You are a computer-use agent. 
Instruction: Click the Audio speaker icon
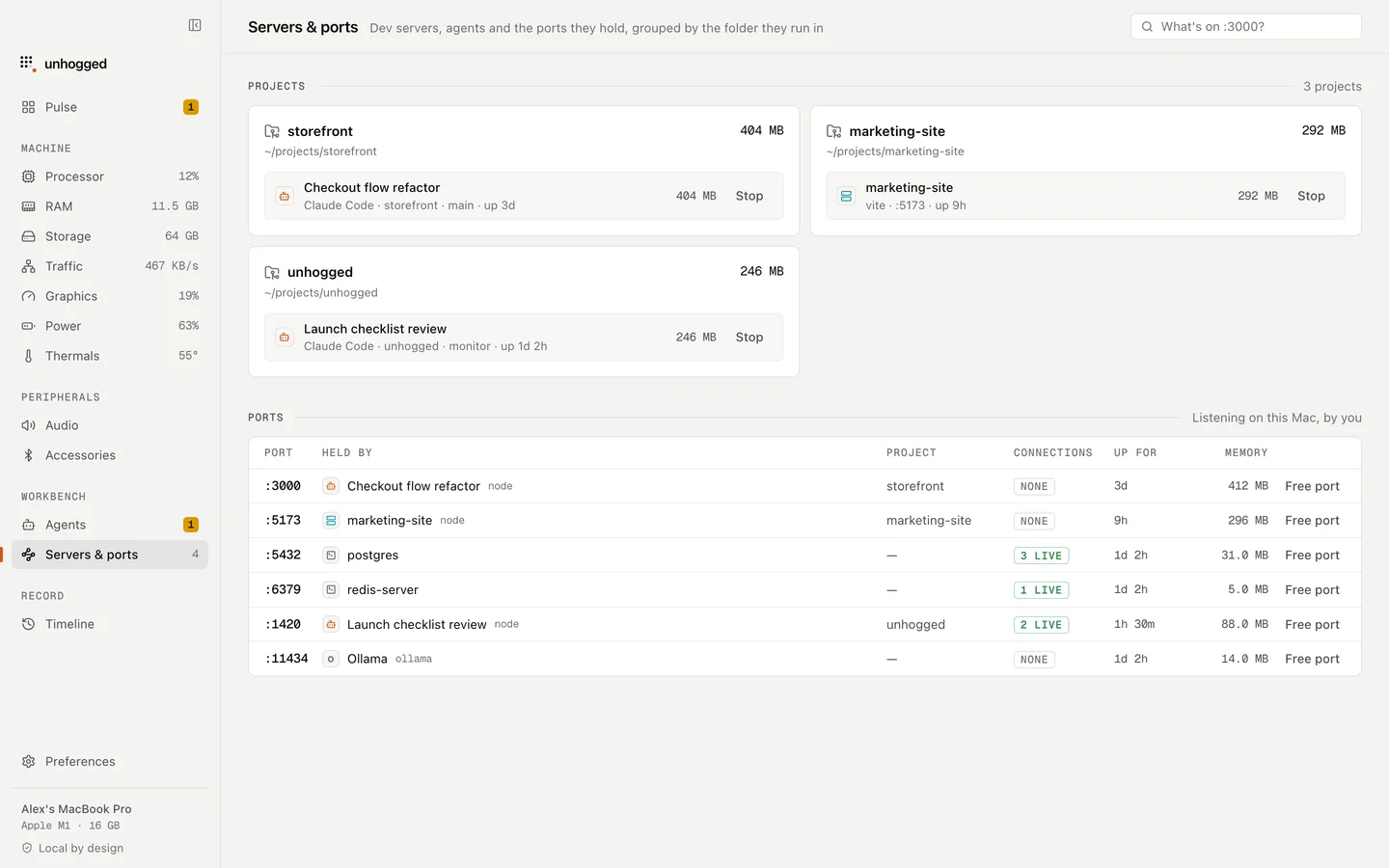point(29,425)
